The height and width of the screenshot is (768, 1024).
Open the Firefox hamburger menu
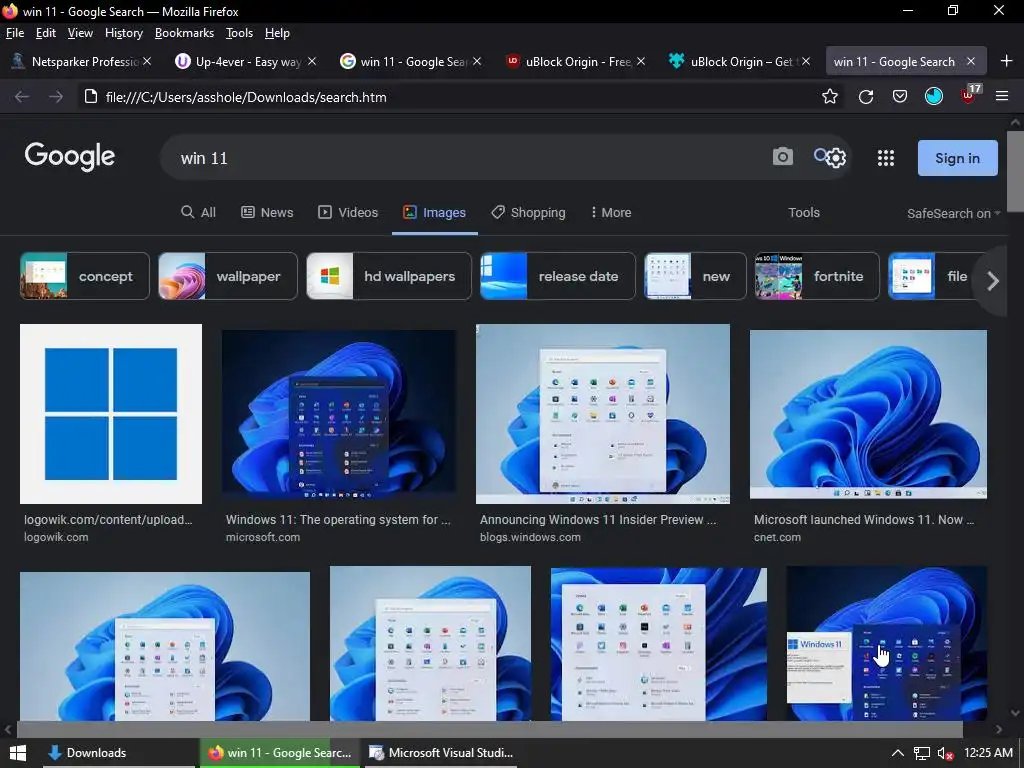(x=1002, y=97)
